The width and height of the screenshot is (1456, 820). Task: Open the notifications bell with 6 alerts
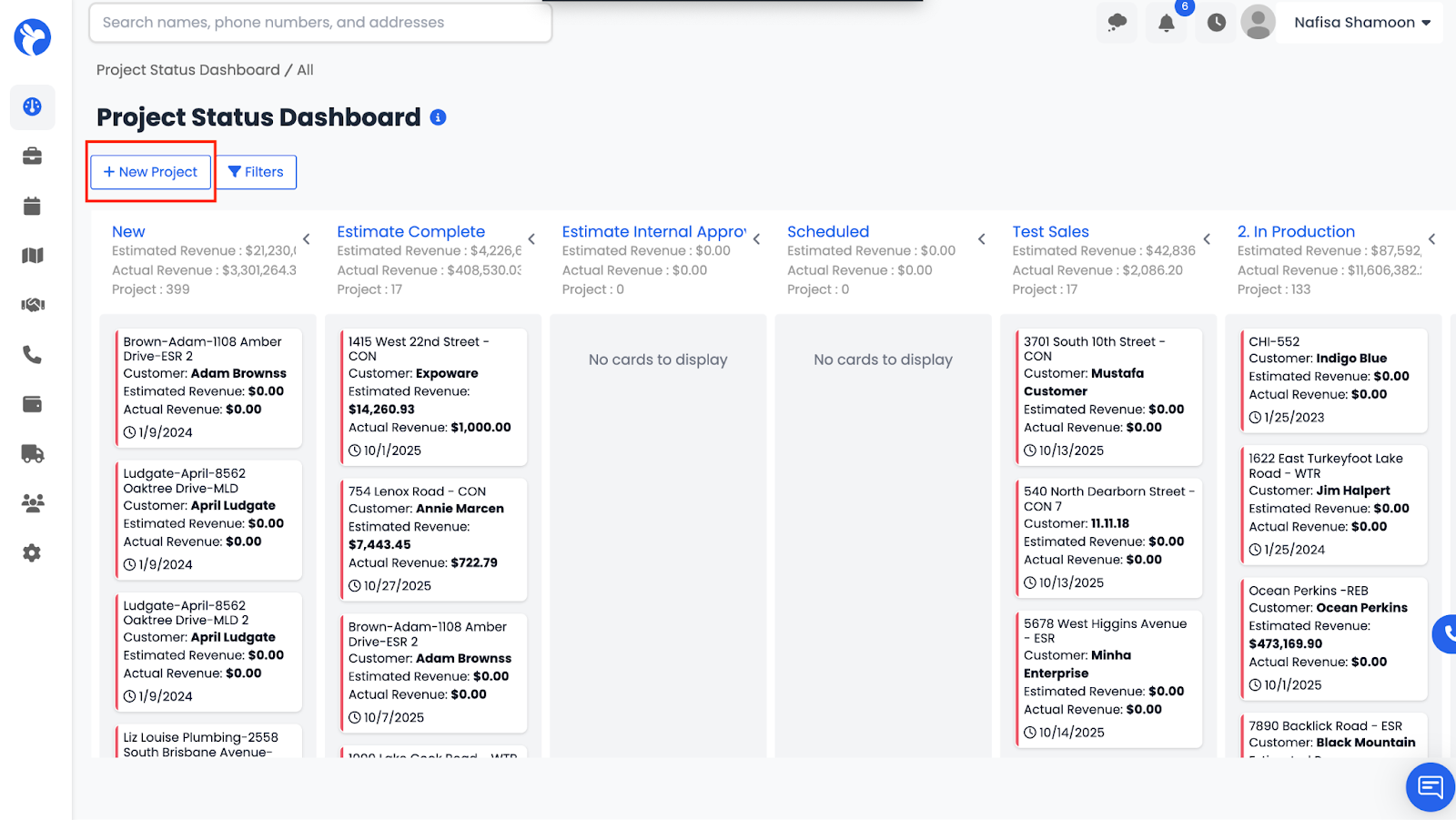[1166, 23]
